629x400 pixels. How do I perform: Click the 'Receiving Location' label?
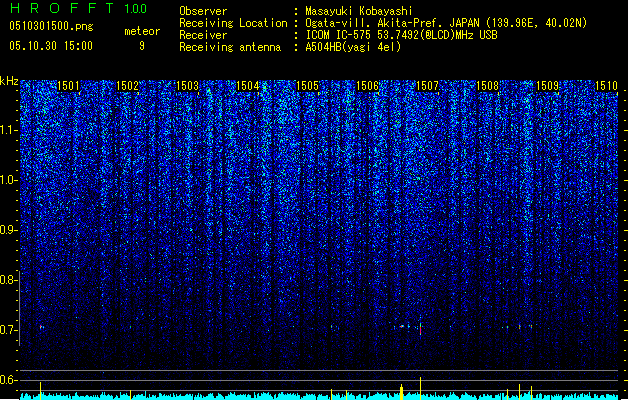[x=233, y=23]
